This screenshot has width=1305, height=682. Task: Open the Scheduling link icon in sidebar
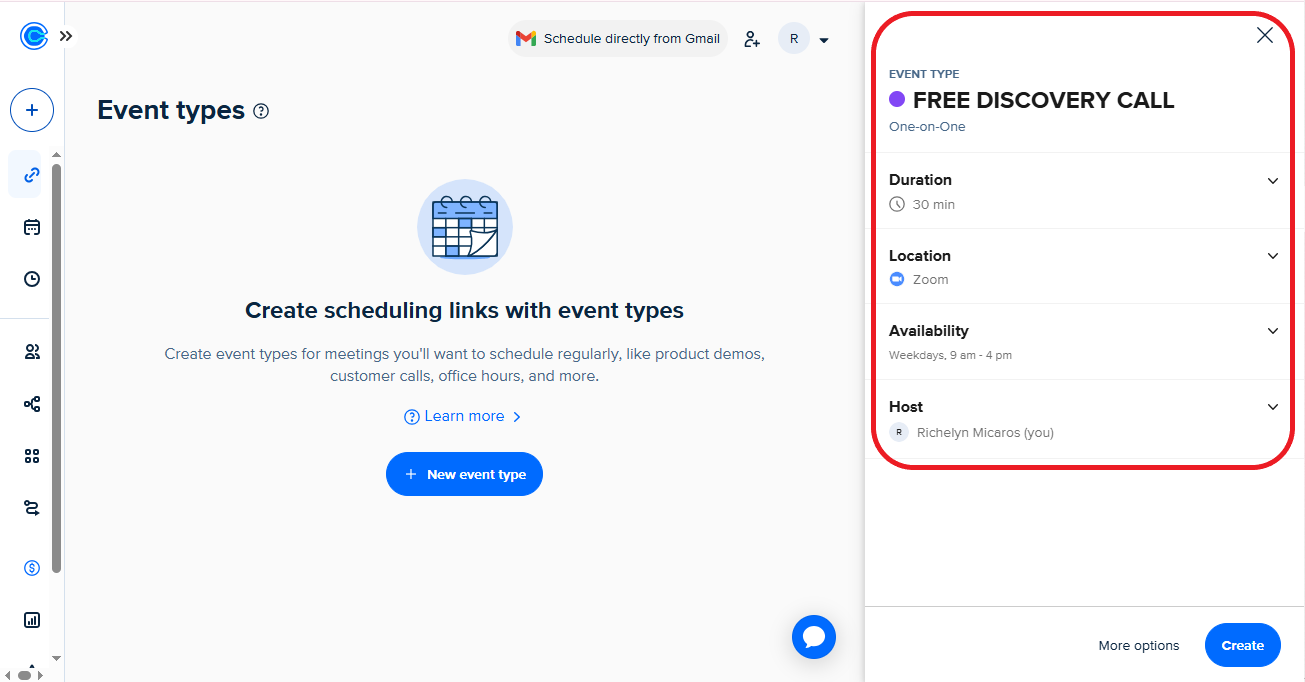32,175
